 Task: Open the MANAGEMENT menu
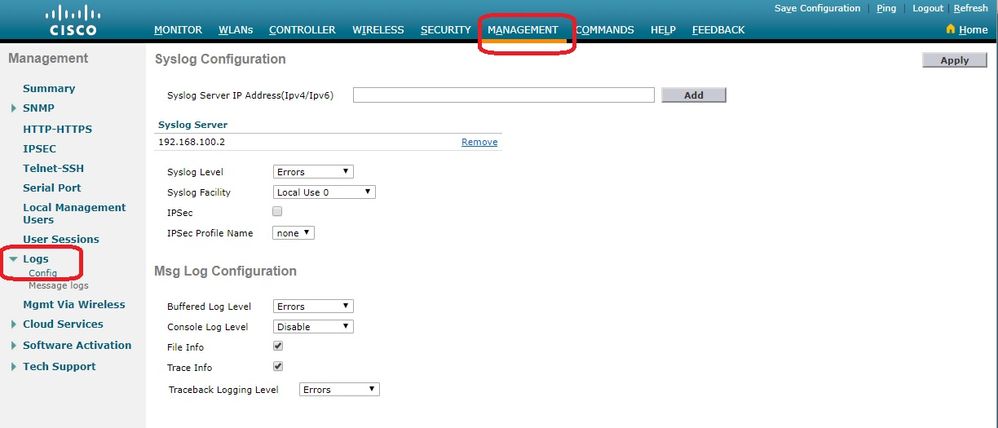(523, 30)
